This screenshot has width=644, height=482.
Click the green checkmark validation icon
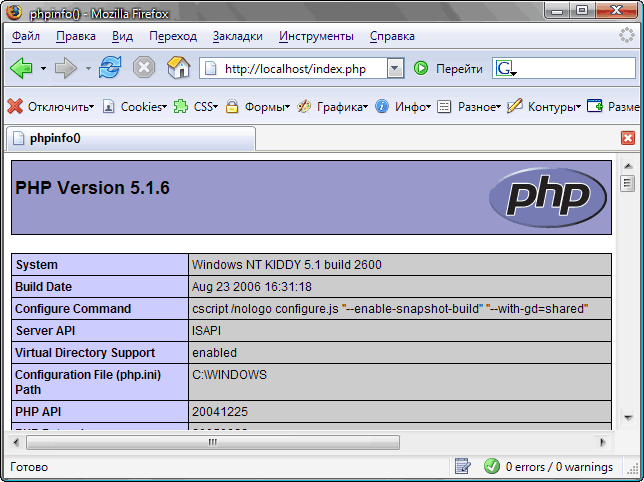[492, 466]
